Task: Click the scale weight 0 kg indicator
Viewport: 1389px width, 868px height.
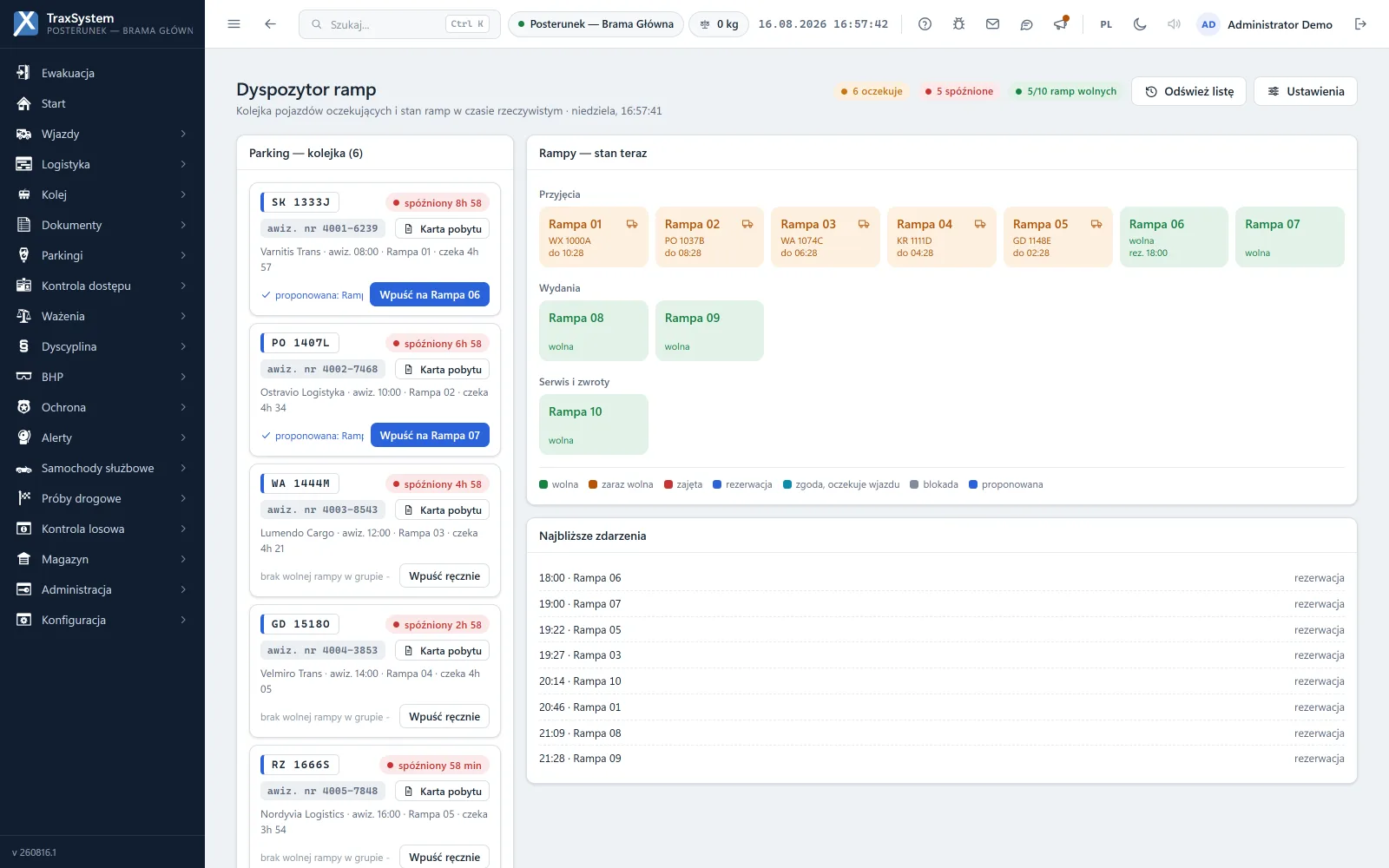Action: point(719,24)
